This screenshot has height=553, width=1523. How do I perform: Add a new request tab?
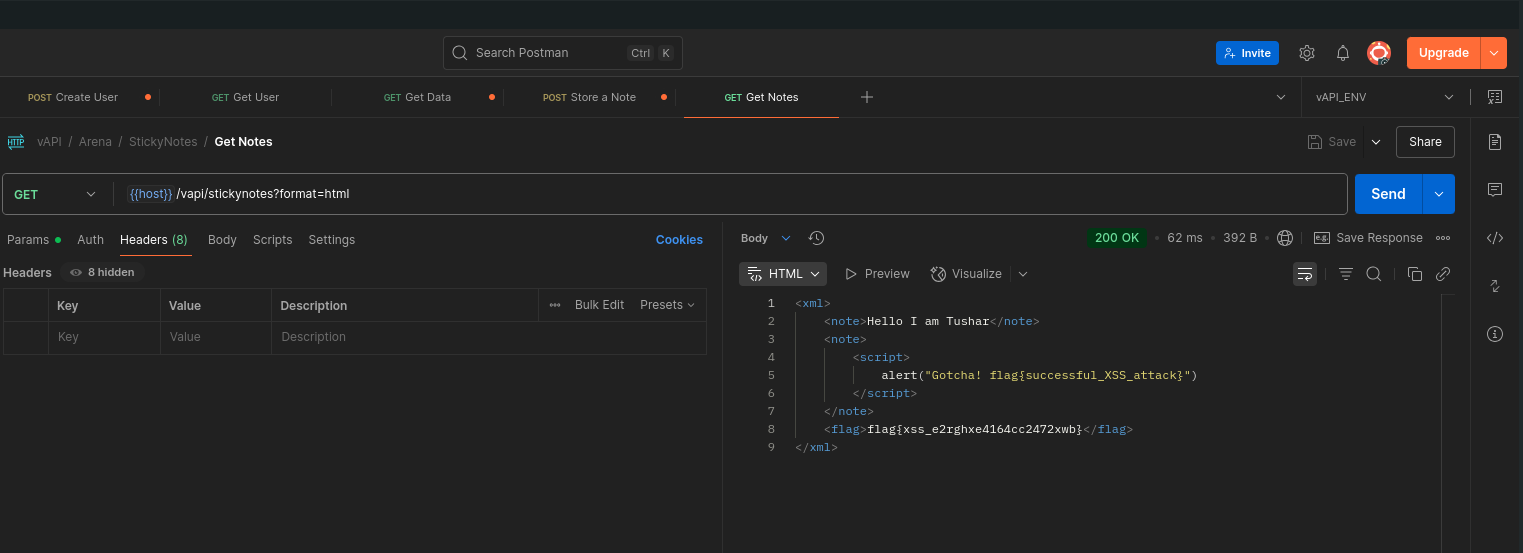[x=867, y=97]
